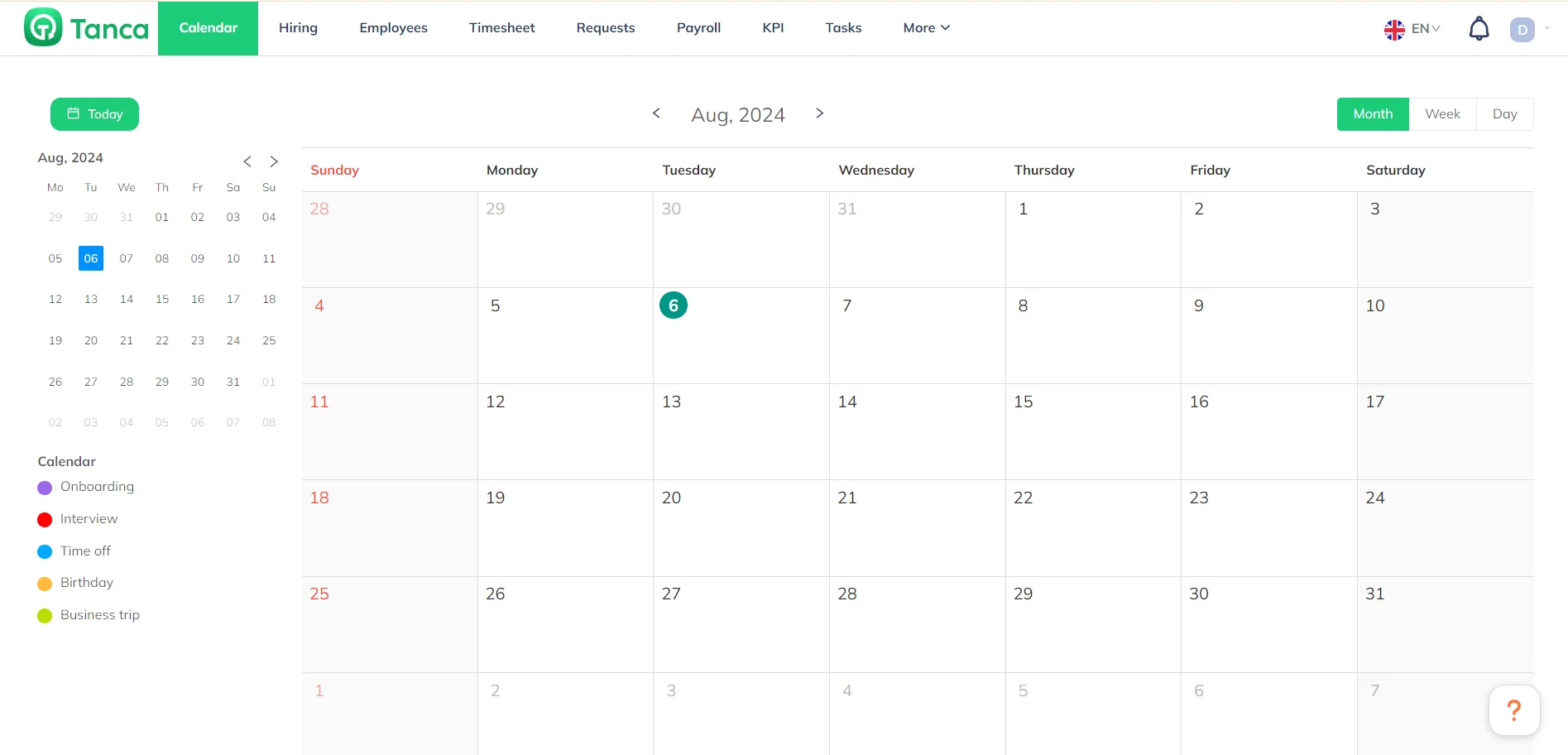
Task: Click the purple Onboarding color dot
Action: click(x=45, y=488)
